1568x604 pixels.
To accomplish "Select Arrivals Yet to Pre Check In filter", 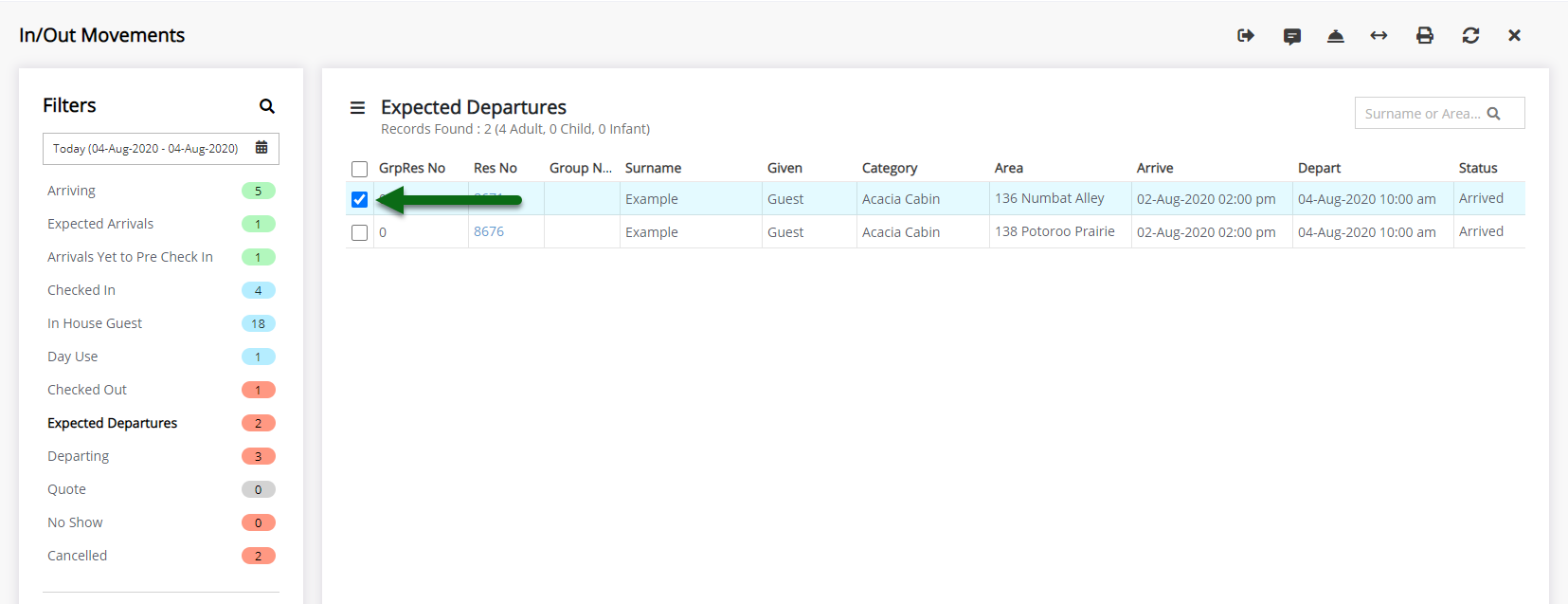I will coord(130,257).
